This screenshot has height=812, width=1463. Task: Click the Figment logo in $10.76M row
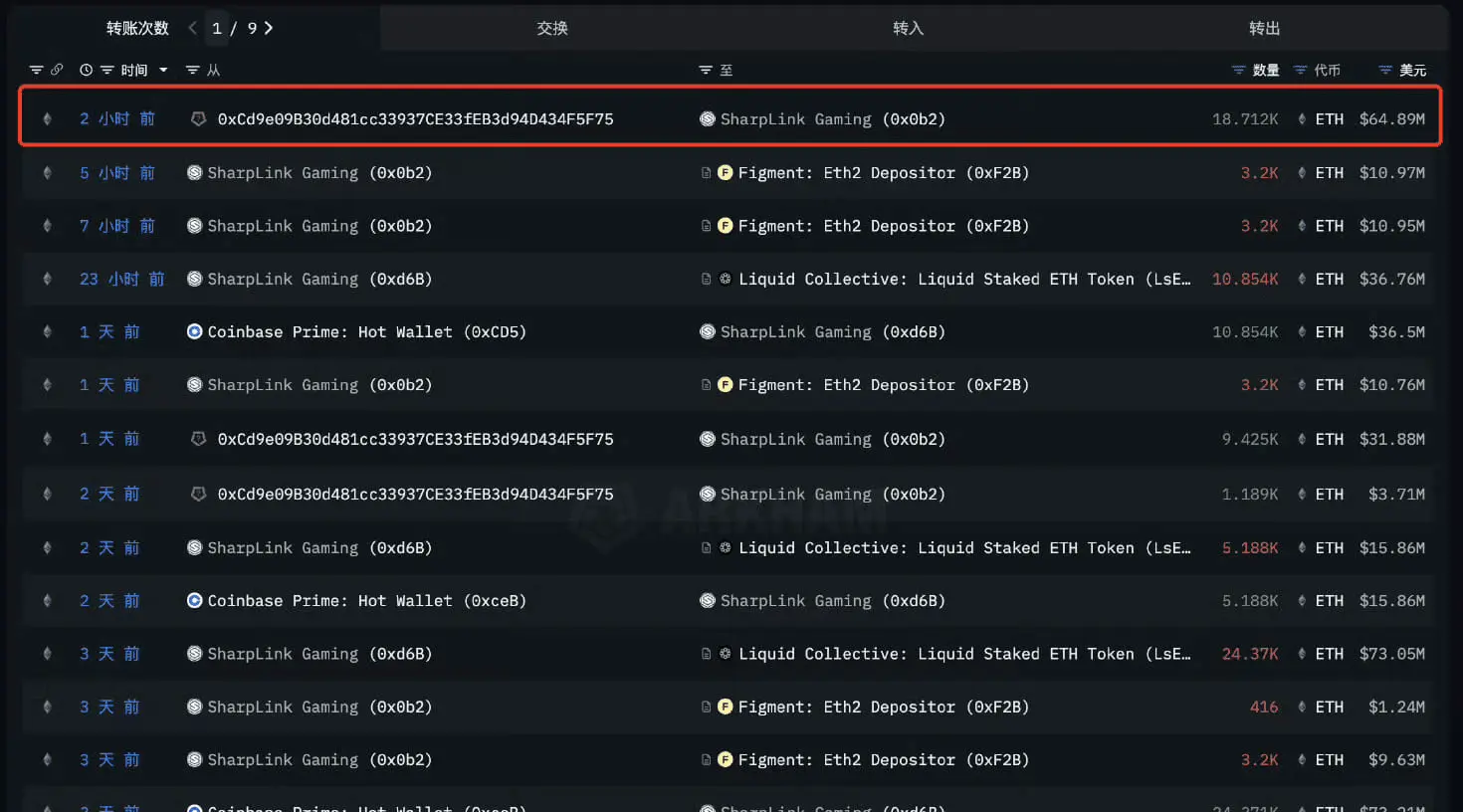click(x=726, y=384)
